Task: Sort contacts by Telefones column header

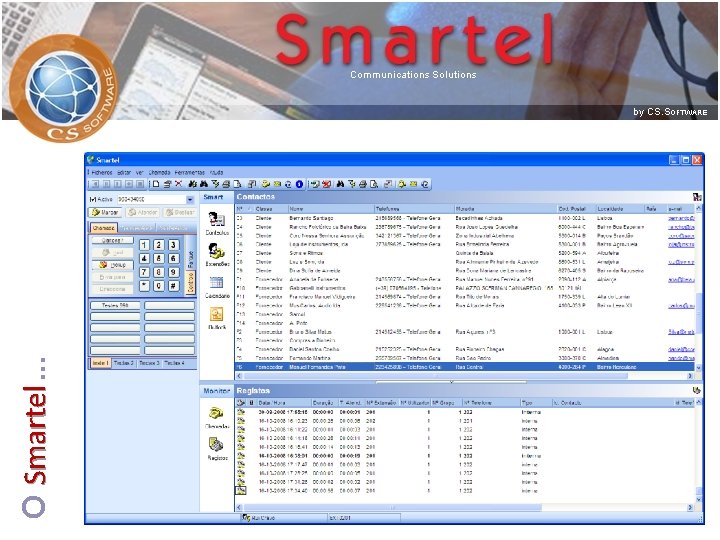Action: [414, 209]
